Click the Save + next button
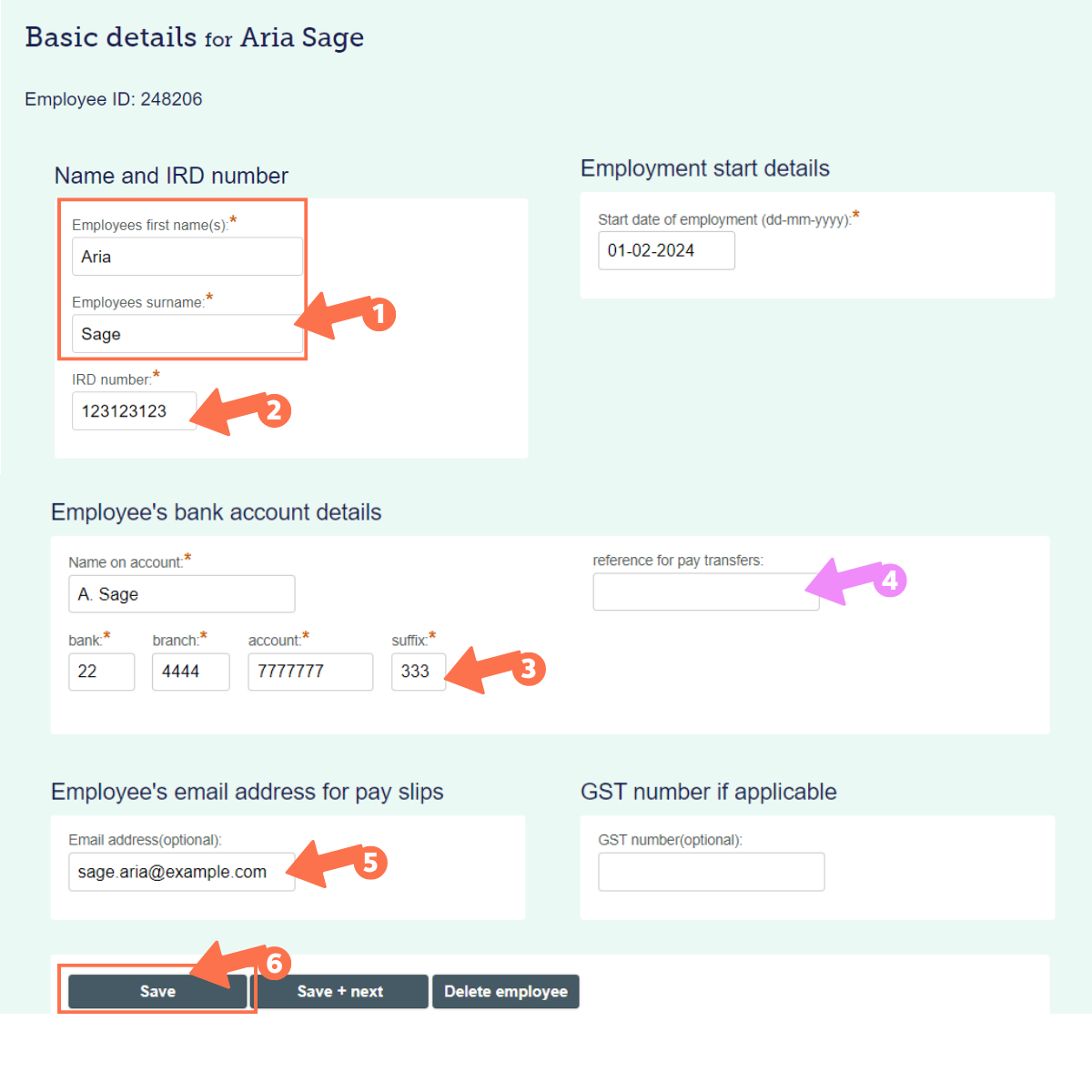Viewport: 1092px width, 1092px height. [340, 992]
